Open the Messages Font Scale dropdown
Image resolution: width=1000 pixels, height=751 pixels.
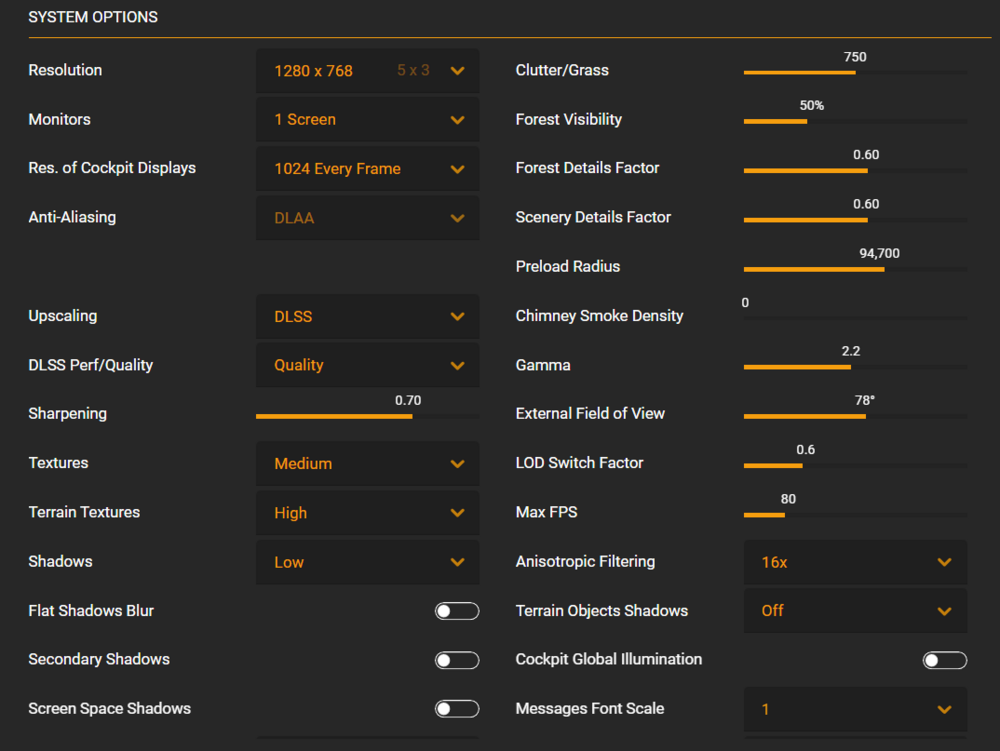pyautogui.click(x=855, y=709)
